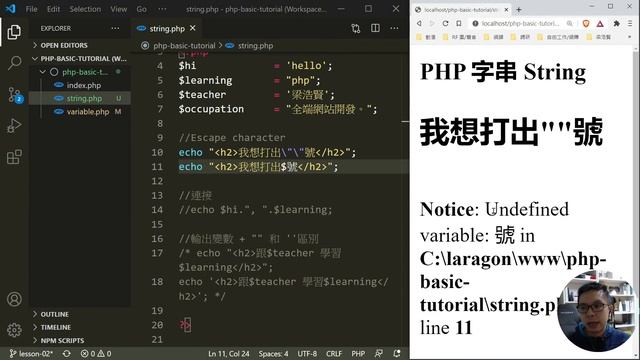The height and width of the screenshot is (360, 640).
Task: Select language mode PHP in status bar
Action: pyautogui.click(x=358, y=354)
